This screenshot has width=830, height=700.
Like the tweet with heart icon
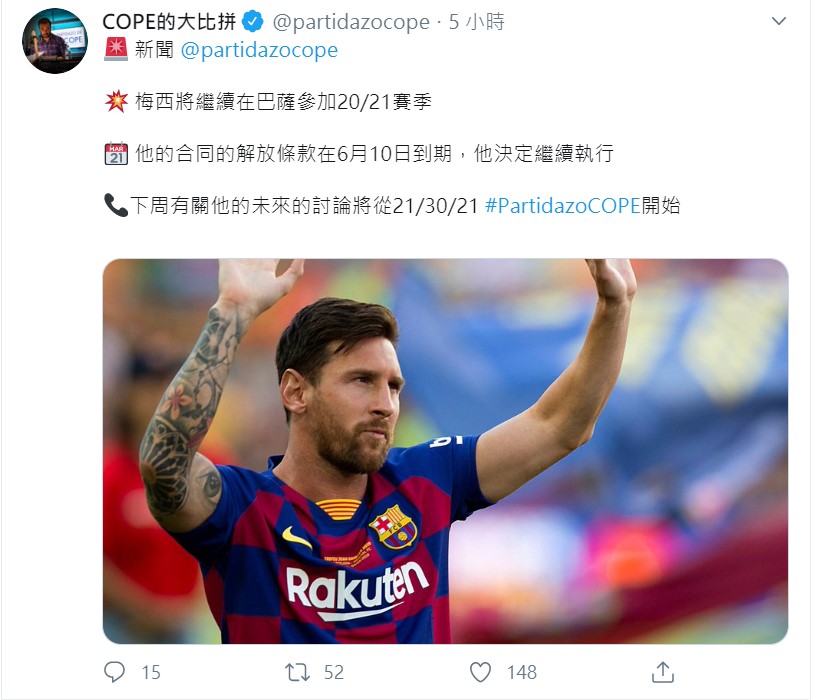tap(481, 672)
